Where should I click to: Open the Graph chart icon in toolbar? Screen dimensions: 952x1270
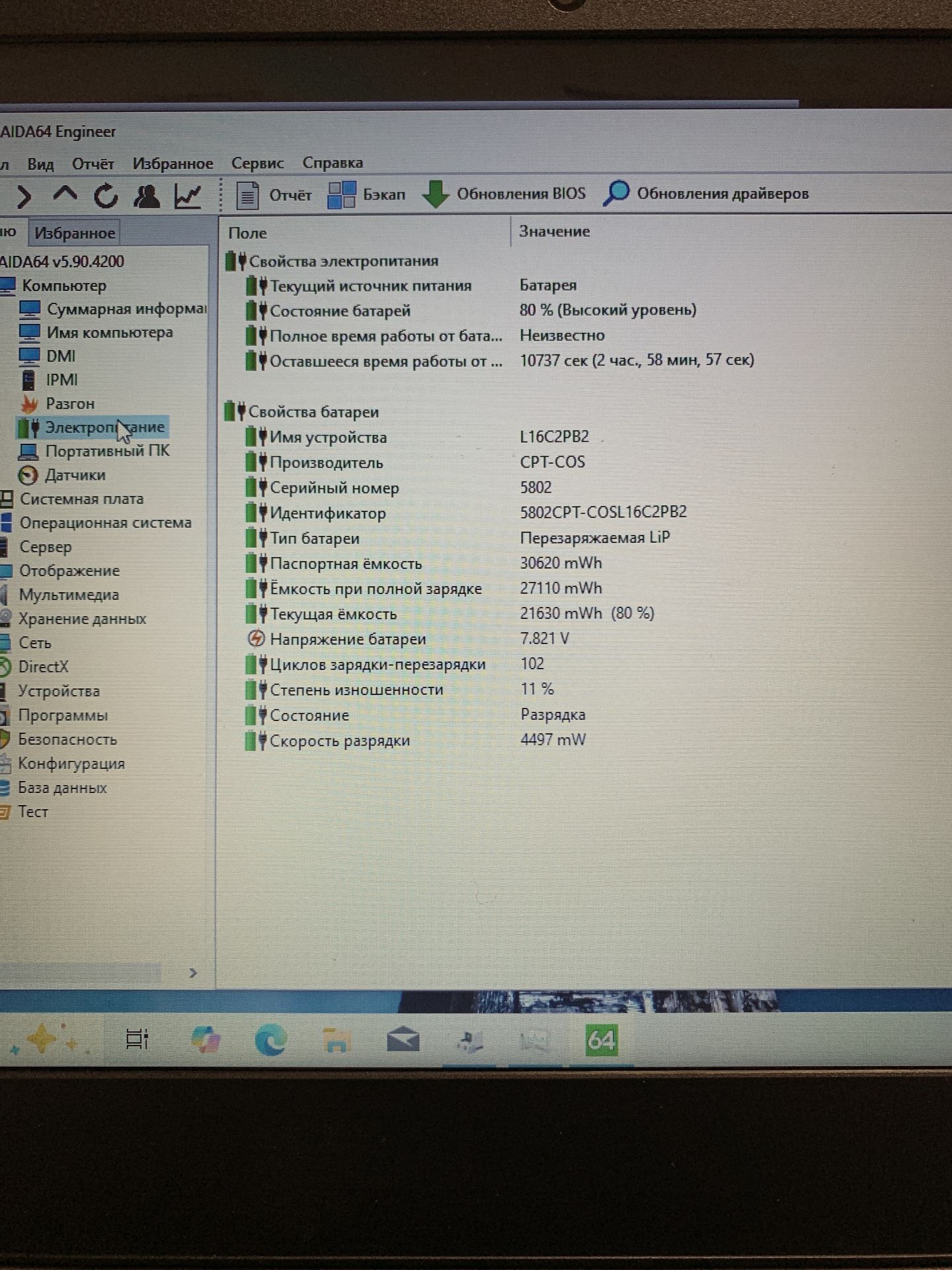point(188,196)
